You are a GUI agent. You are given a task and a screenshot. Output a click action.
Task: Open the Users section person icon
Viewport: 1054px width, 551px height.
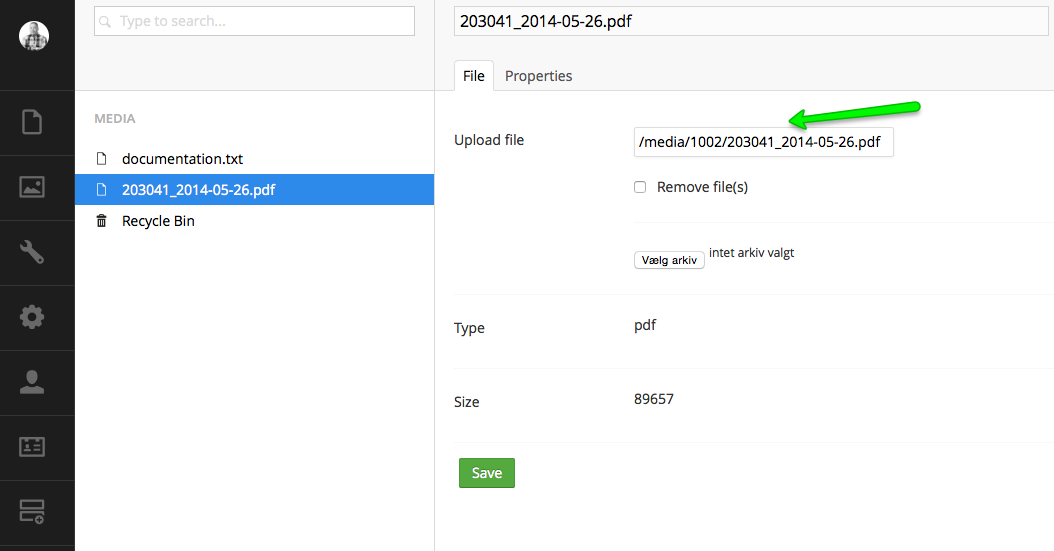(32, 382)
